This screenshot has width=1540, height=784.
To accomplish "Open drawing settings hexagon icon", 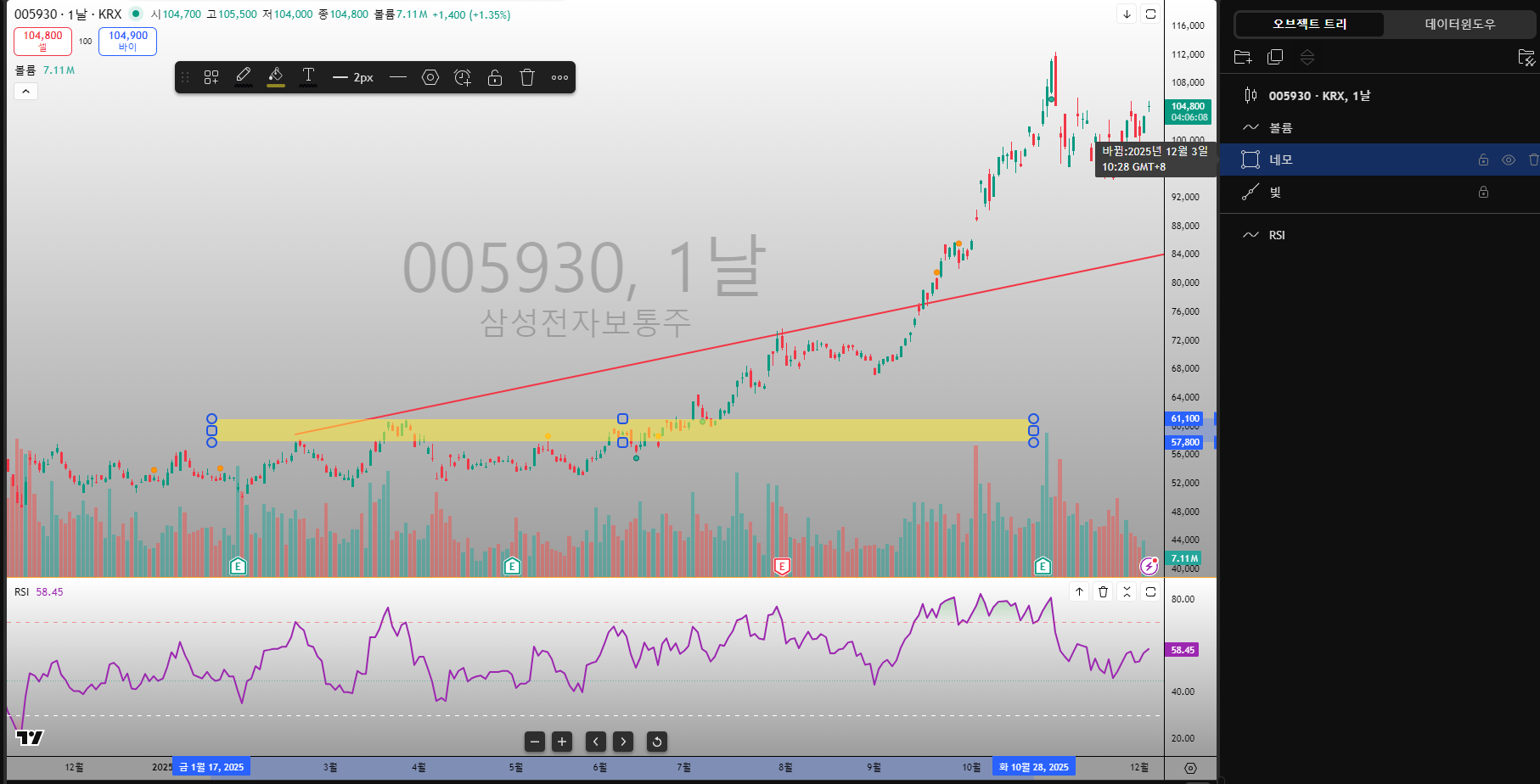I will pyautogui.click(x=430, y=77).
